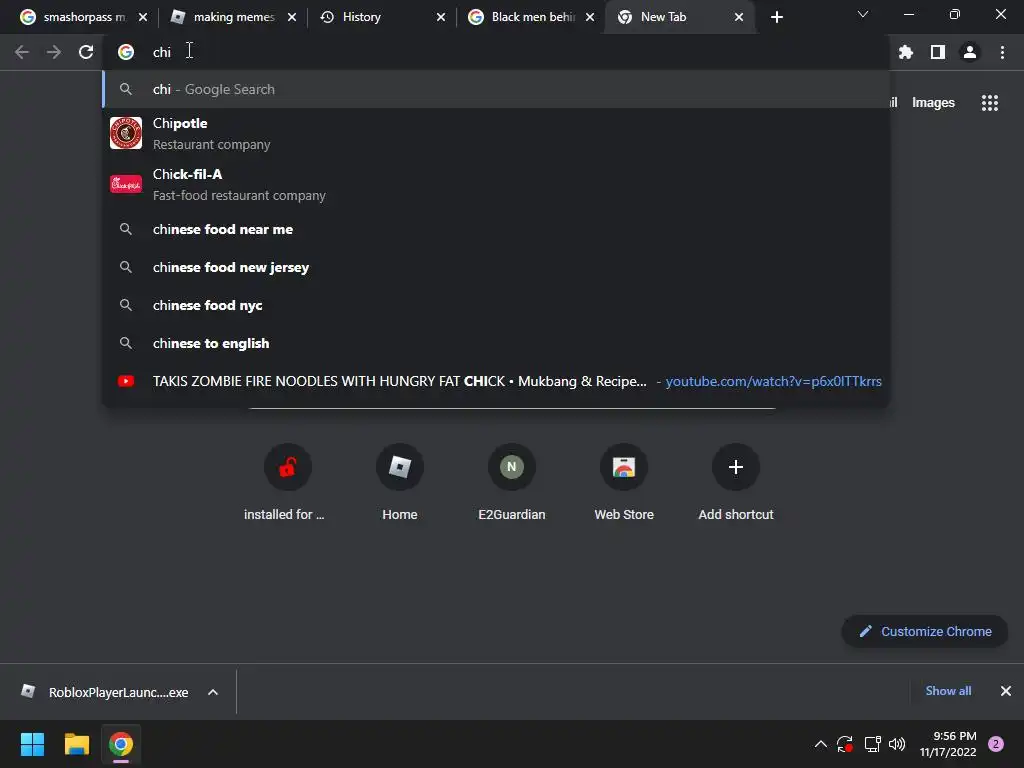The image size is (1024, 768).
Task: Click the Chipotle restaurant company text
Action: [212, 144]
